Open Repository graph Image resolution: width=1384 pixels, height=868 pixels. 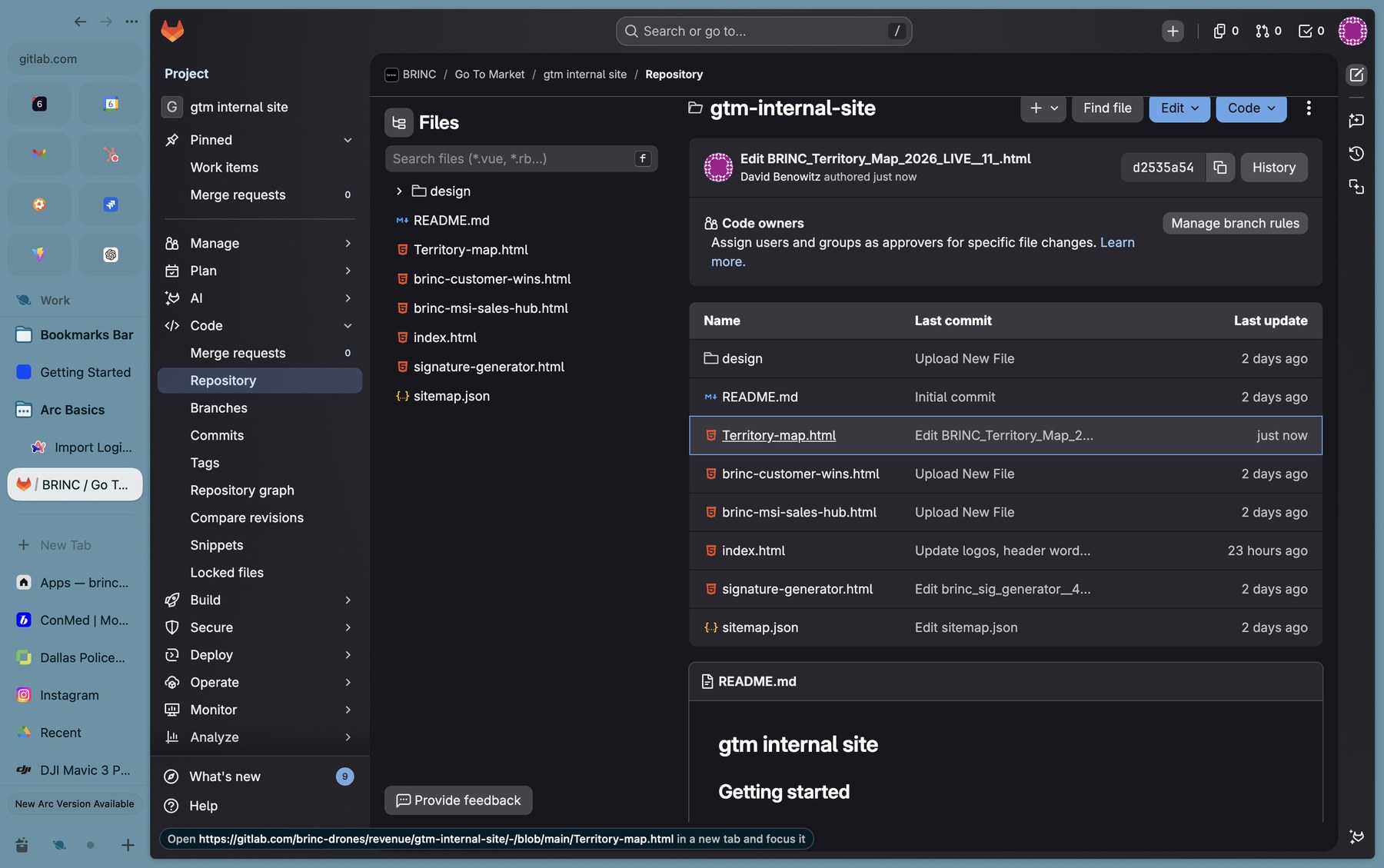(260, 491)
